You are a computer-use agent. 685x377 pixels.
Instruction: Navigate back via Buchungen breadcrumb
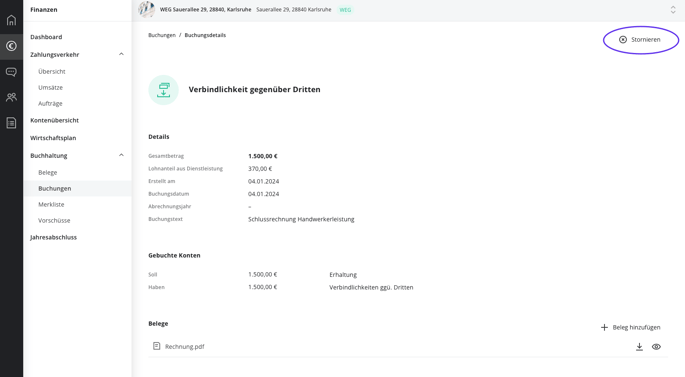[x=162, y=35]
